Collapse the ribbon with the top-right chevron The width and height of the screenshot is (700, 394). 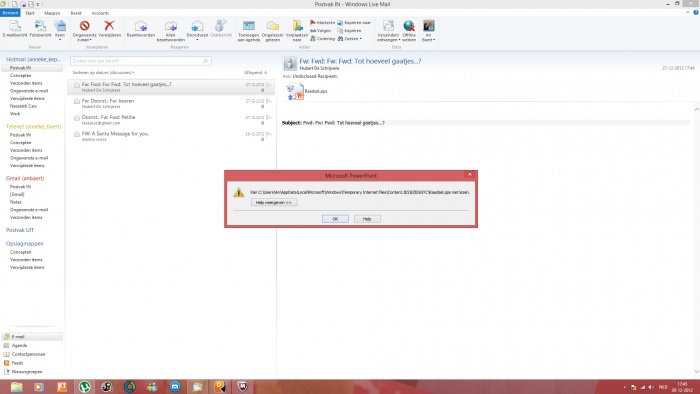(x=688, y=12)
